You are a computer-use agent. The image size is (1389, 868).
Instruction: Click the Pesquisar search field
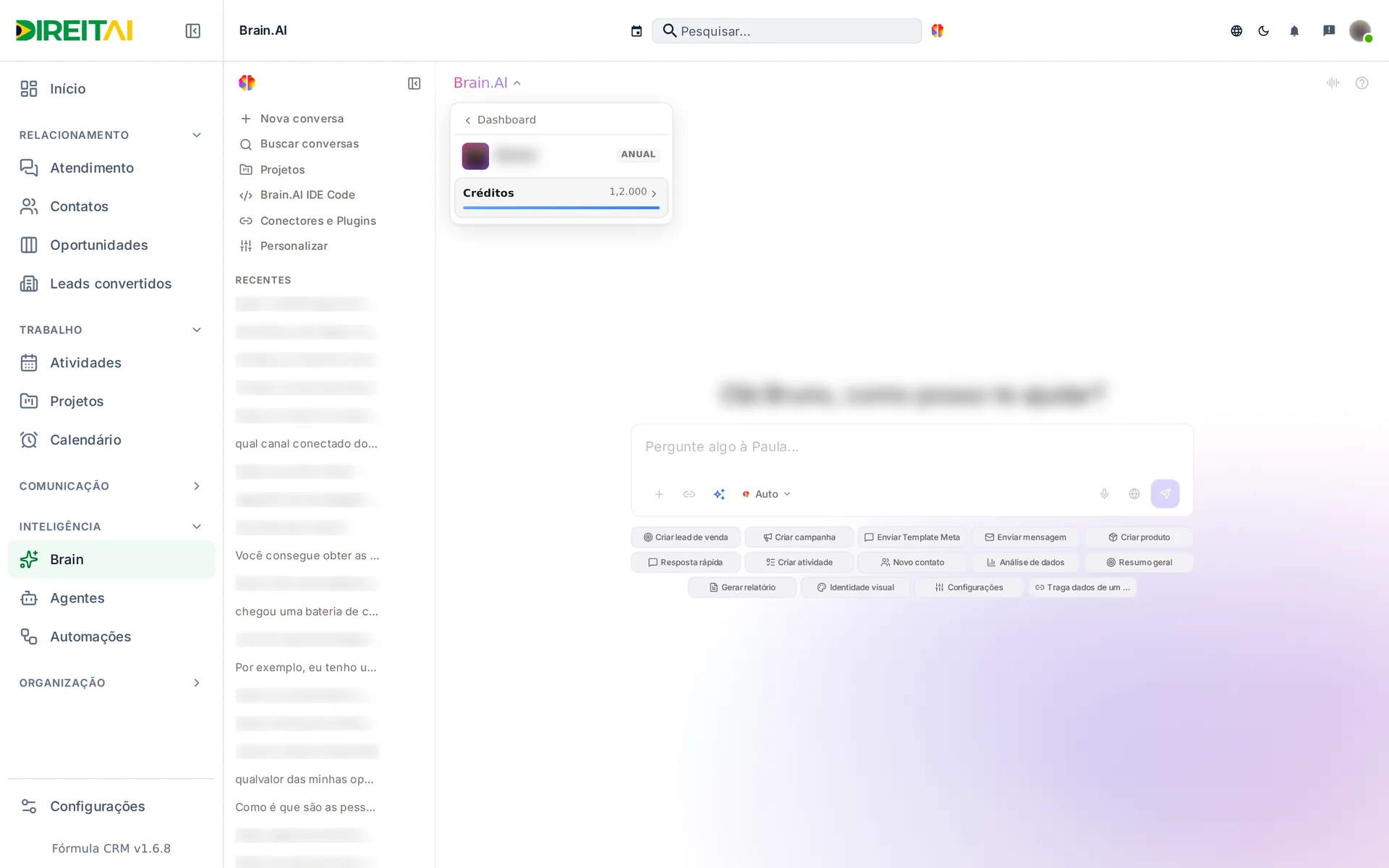coord(786,30)
